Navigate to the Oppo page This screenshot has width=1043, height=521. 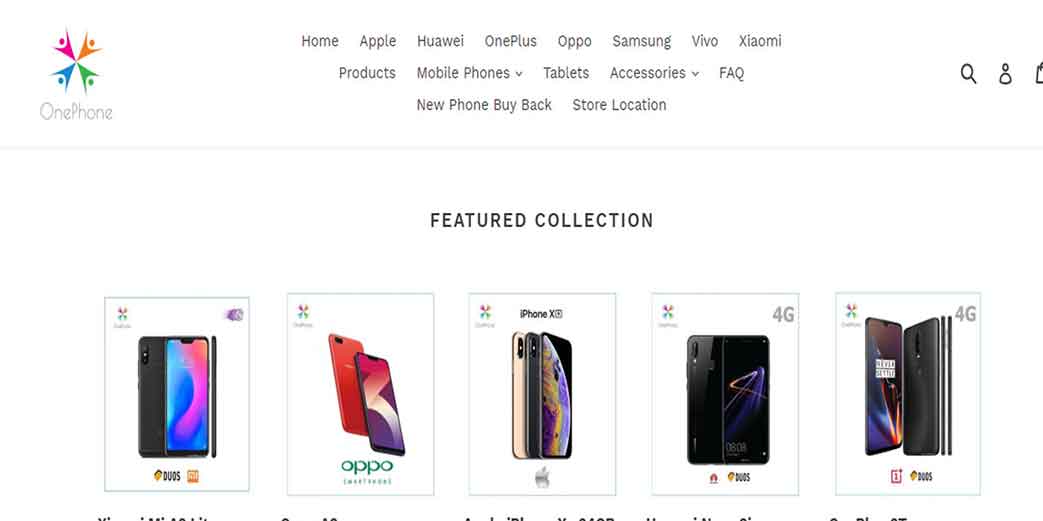[x=575, y=41]
